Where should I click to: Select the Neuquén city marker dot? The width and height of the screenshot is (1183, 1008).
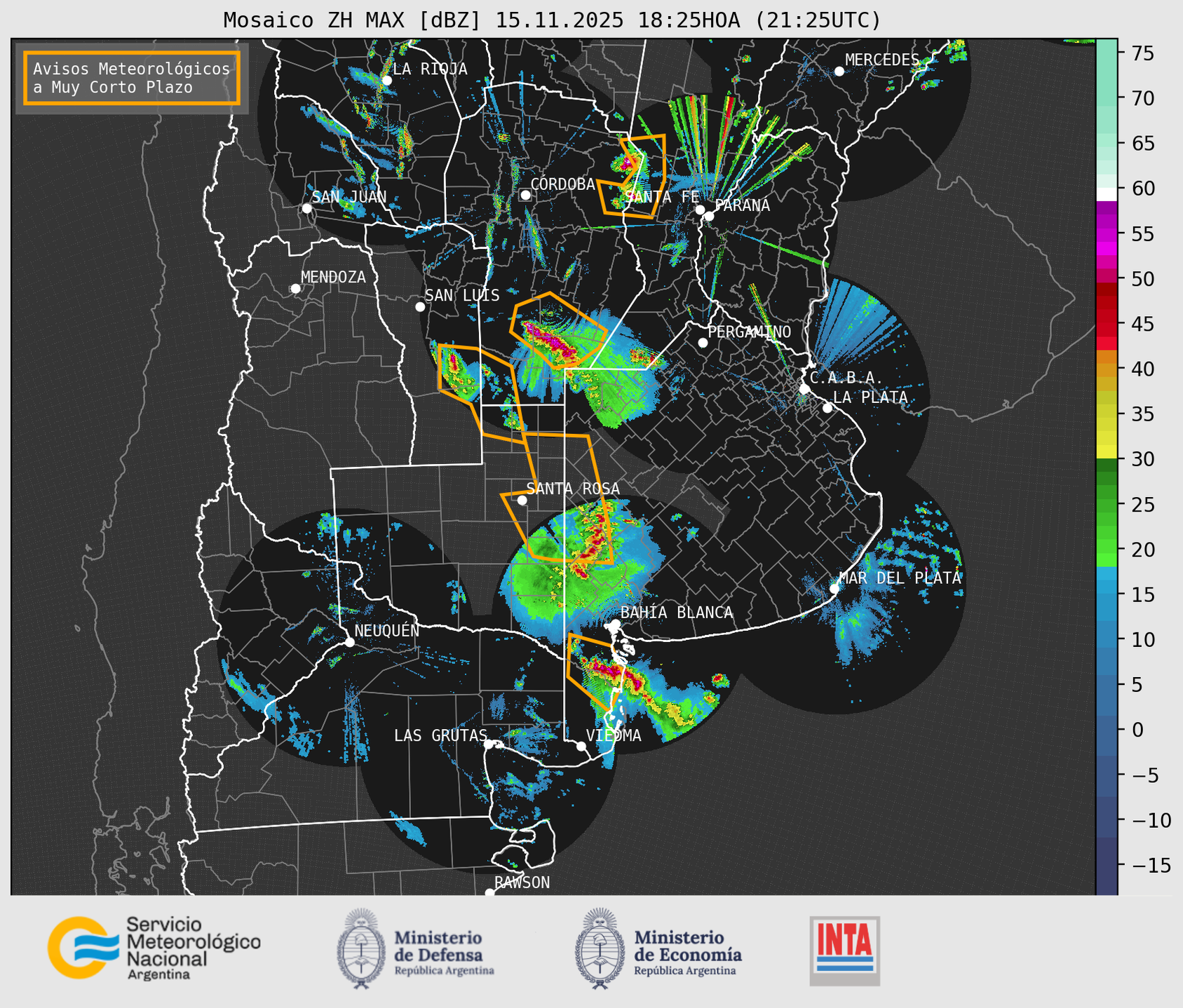349,642
